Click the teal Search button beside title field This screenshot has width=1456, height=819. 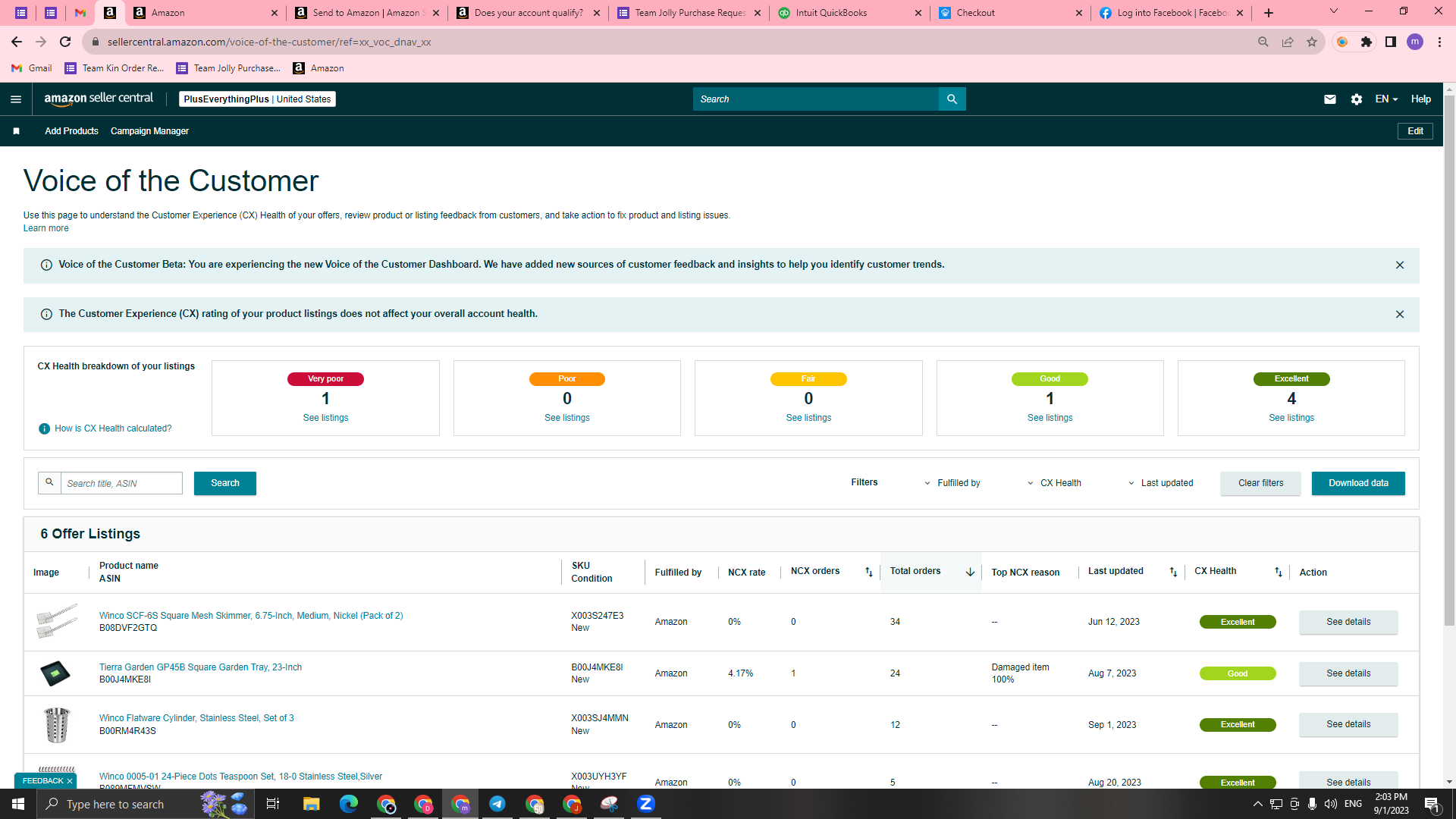tap(225, 483)
